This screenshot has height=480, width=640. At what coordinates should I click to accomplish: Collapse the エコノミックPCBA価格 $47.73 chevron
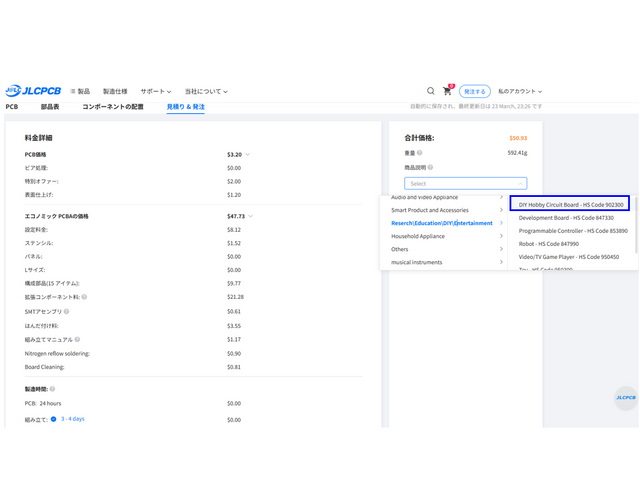click(x=251, y=216)
